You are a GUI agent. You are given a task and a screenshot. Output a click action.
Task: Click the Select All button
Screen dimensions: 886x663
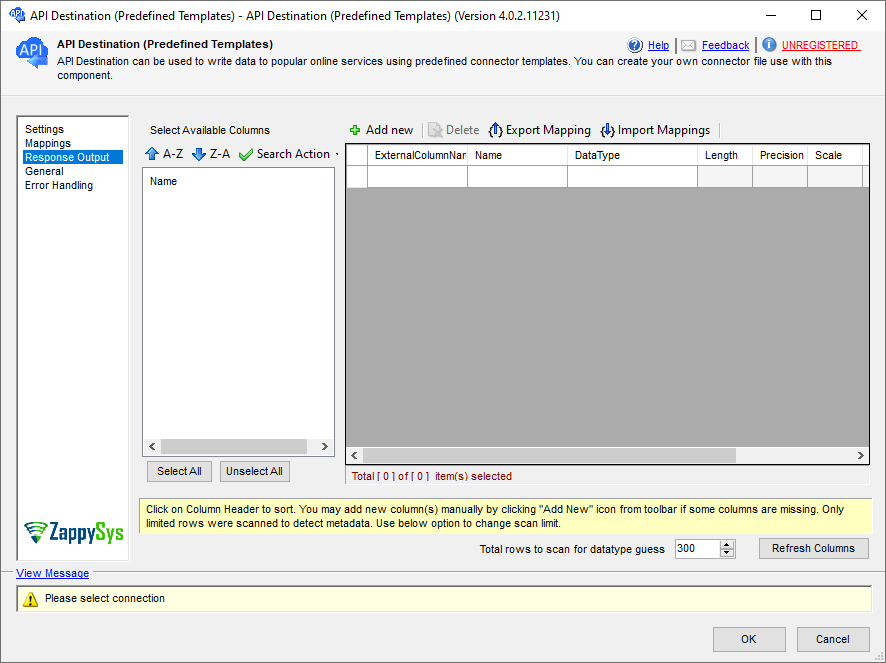(179, 471)
